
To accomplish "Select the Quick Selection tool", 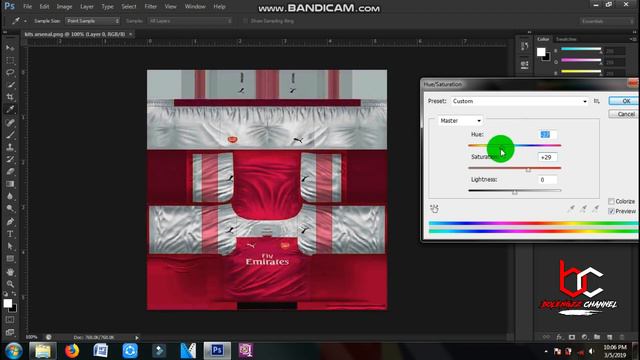I will [x=10, y=85].
